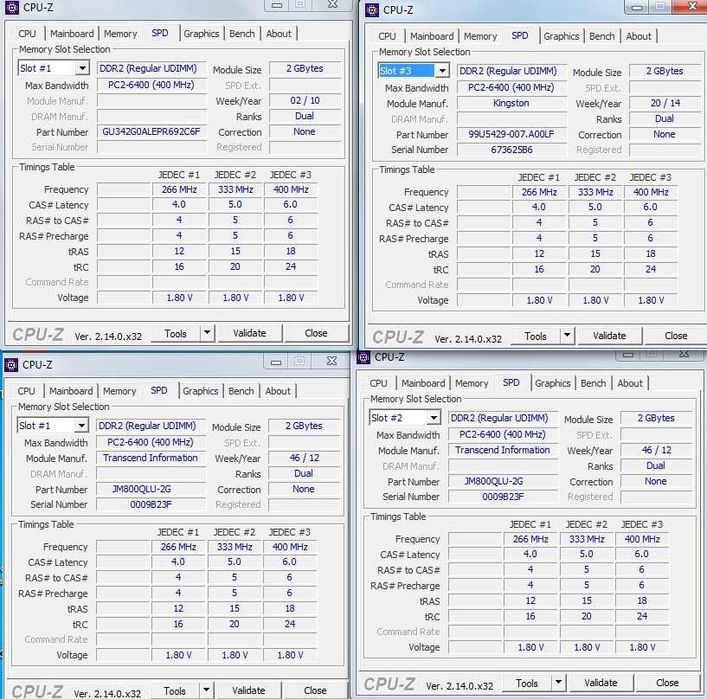The image size is (707, 699).
Task: Open Bench tab in Transcend Slot #1 window
Action: pos(241,391)
